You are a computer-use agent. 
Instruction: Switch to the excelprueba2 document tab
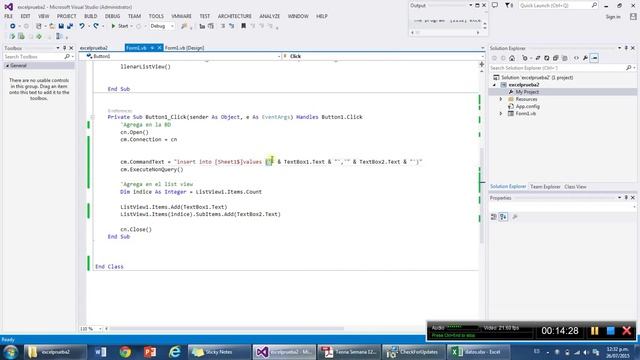[x=94, y=48]
